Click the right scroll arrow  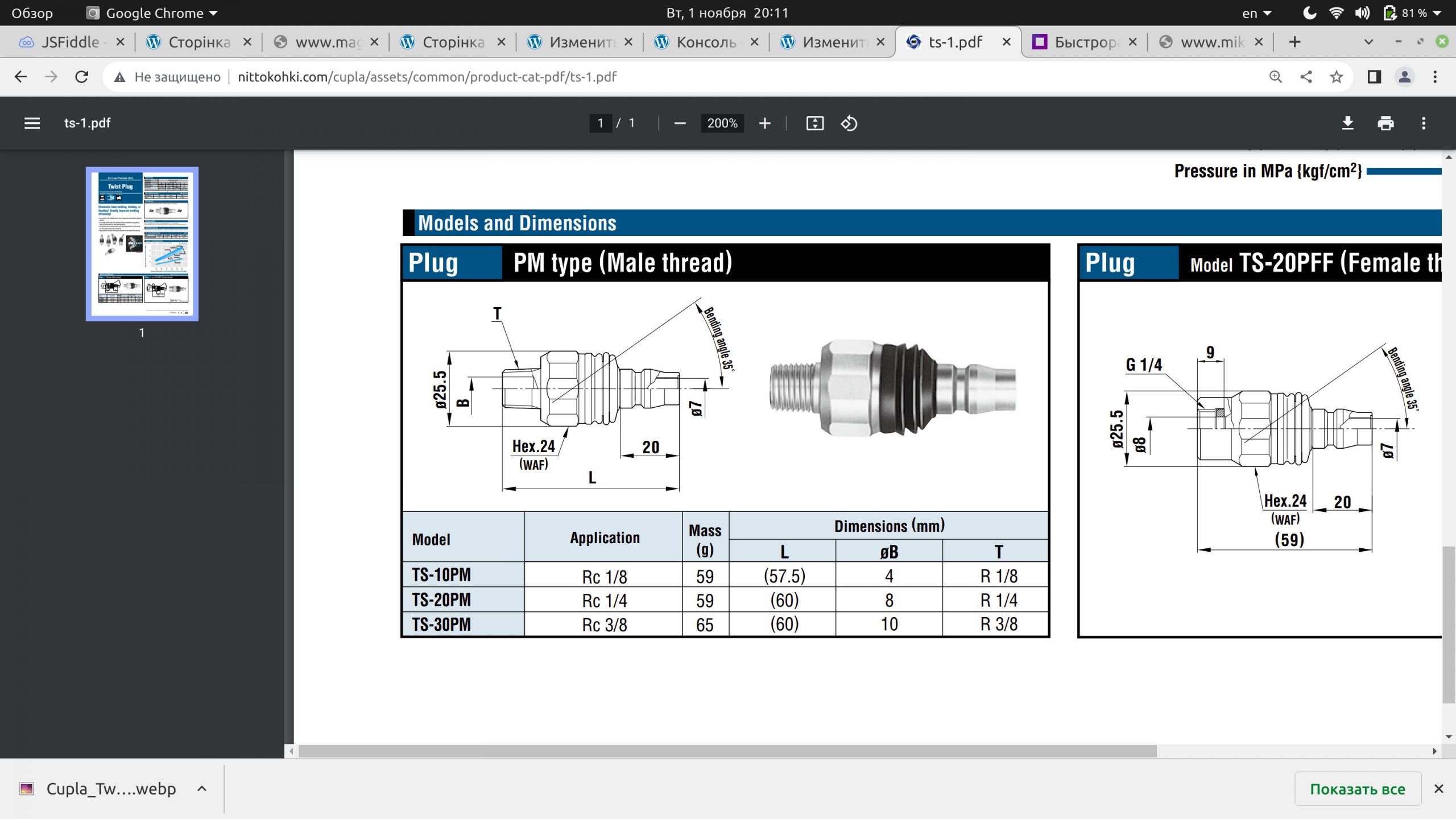pyautogui.click(x=1434, y=751)
